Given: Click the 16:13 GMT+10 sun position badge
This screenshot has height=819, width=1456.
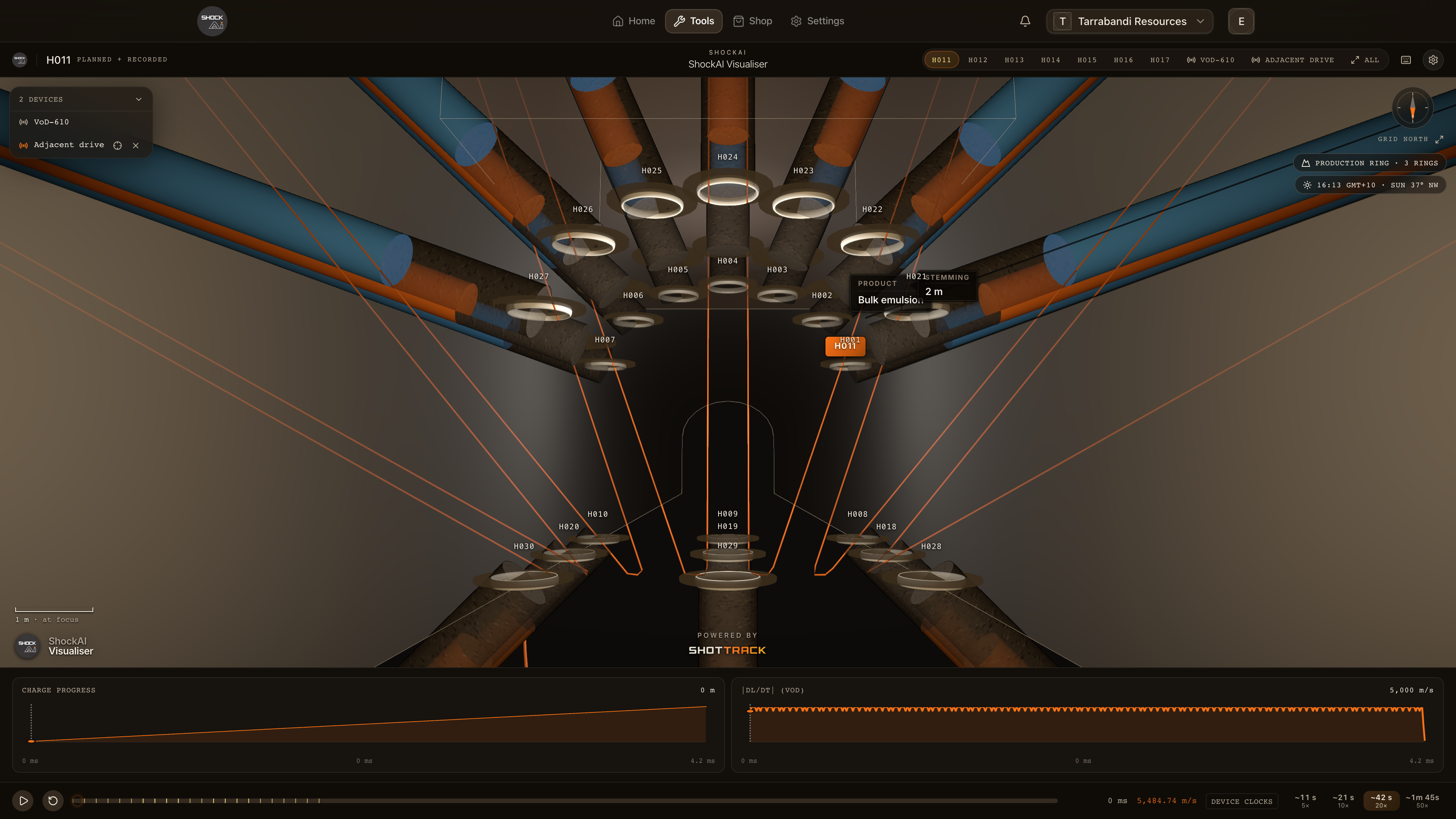Looking at the screenshot, I should click(x=1371, y=185).
